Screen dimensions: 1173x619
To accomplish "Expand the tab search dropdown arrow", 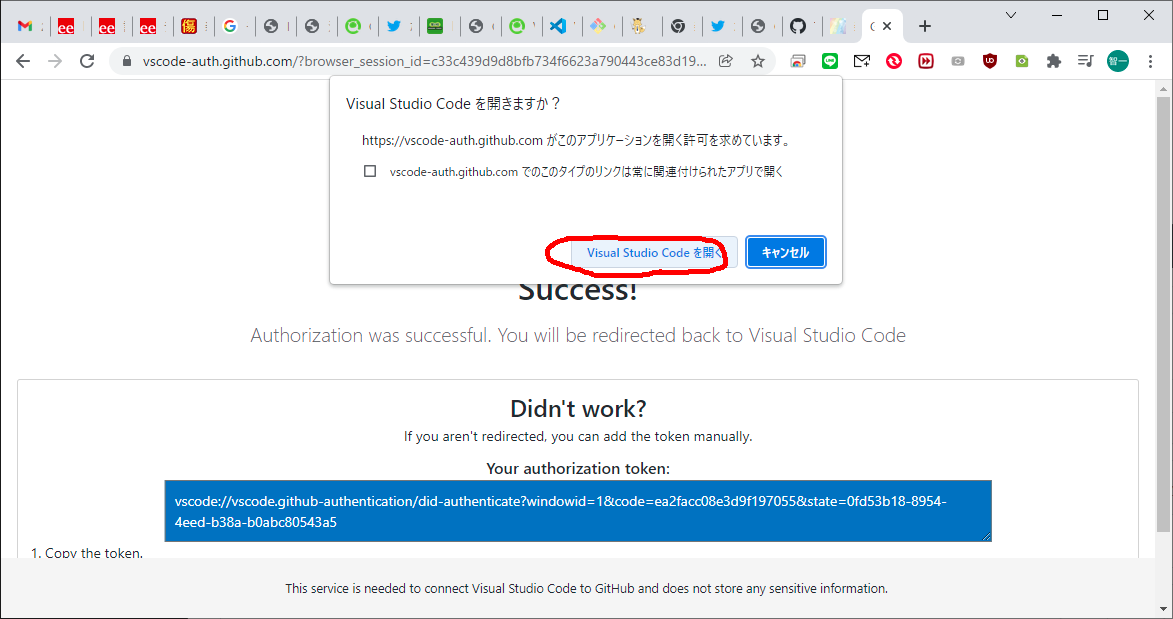I will [x=1012, y=15].
